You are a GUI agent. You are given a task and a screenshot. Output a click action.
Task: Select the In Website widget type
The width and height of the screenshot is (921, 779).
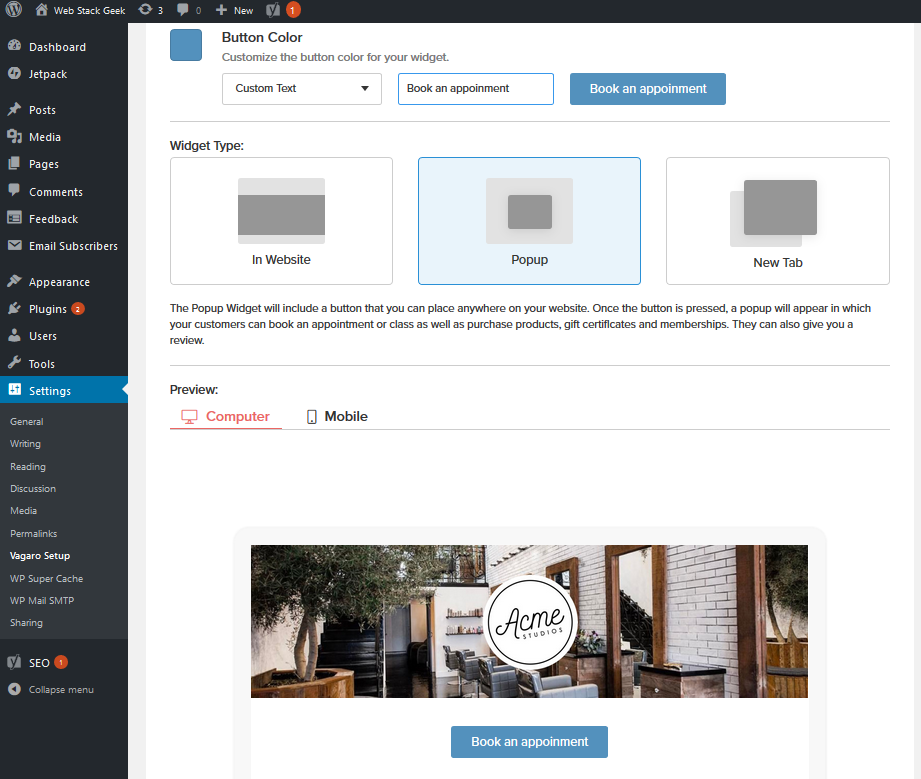[281, 221]
